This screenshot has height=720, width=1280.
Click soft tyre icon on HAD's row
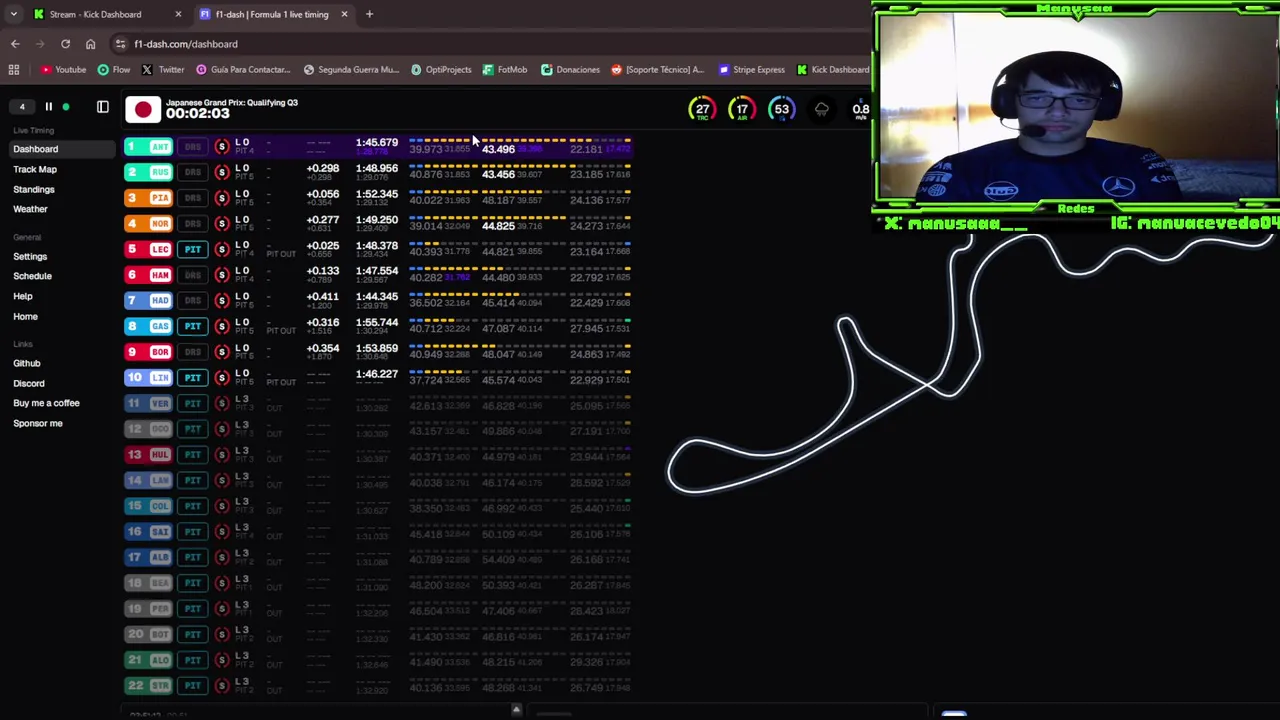click(222, 301)
